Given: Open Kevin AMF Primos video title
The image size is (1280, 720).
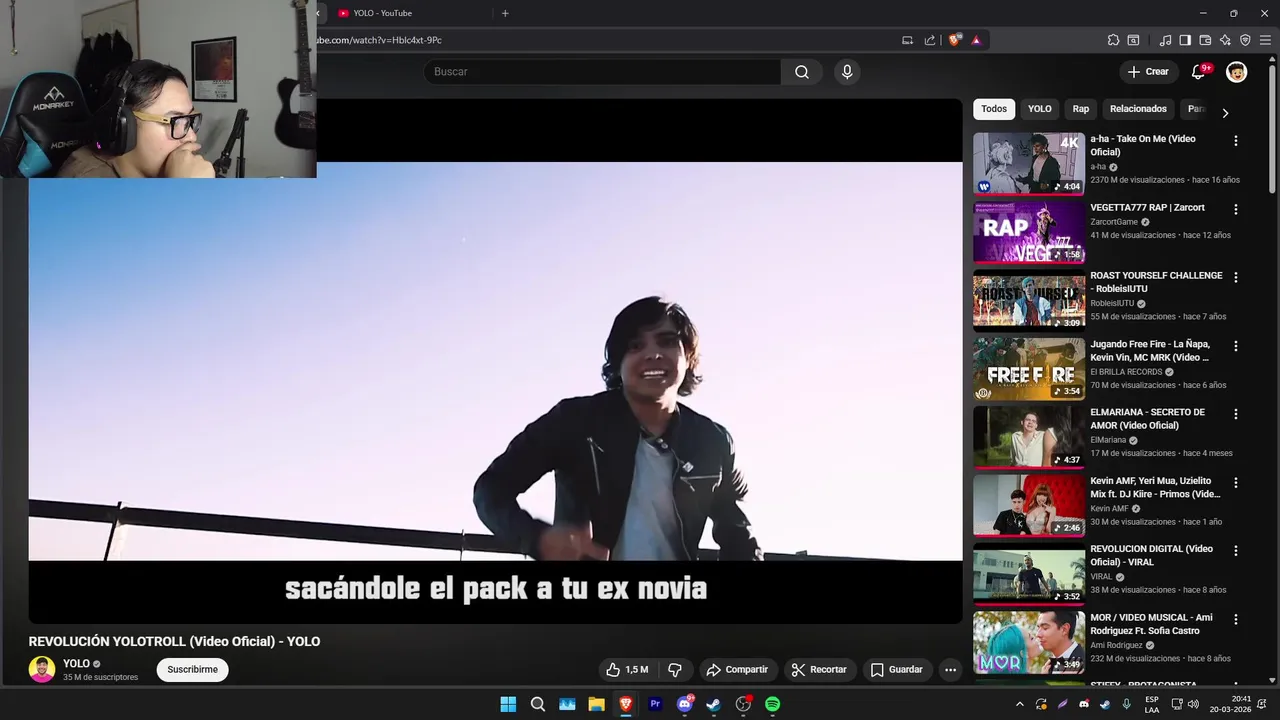Looking at the screenshot, I should point(1155,487).
